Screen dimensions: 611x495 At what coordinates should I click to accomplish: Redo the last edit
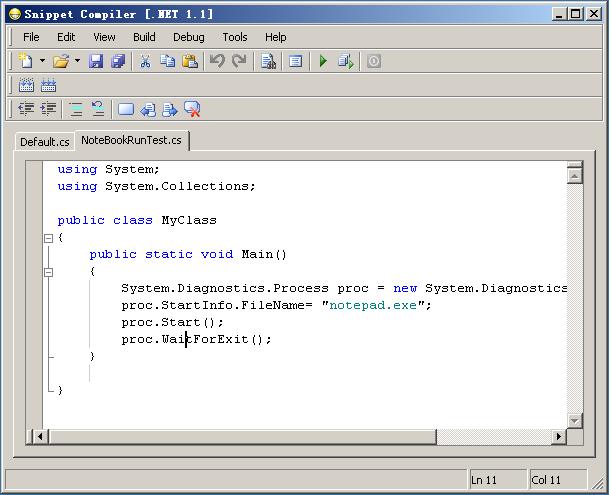[x=239, y=61]
